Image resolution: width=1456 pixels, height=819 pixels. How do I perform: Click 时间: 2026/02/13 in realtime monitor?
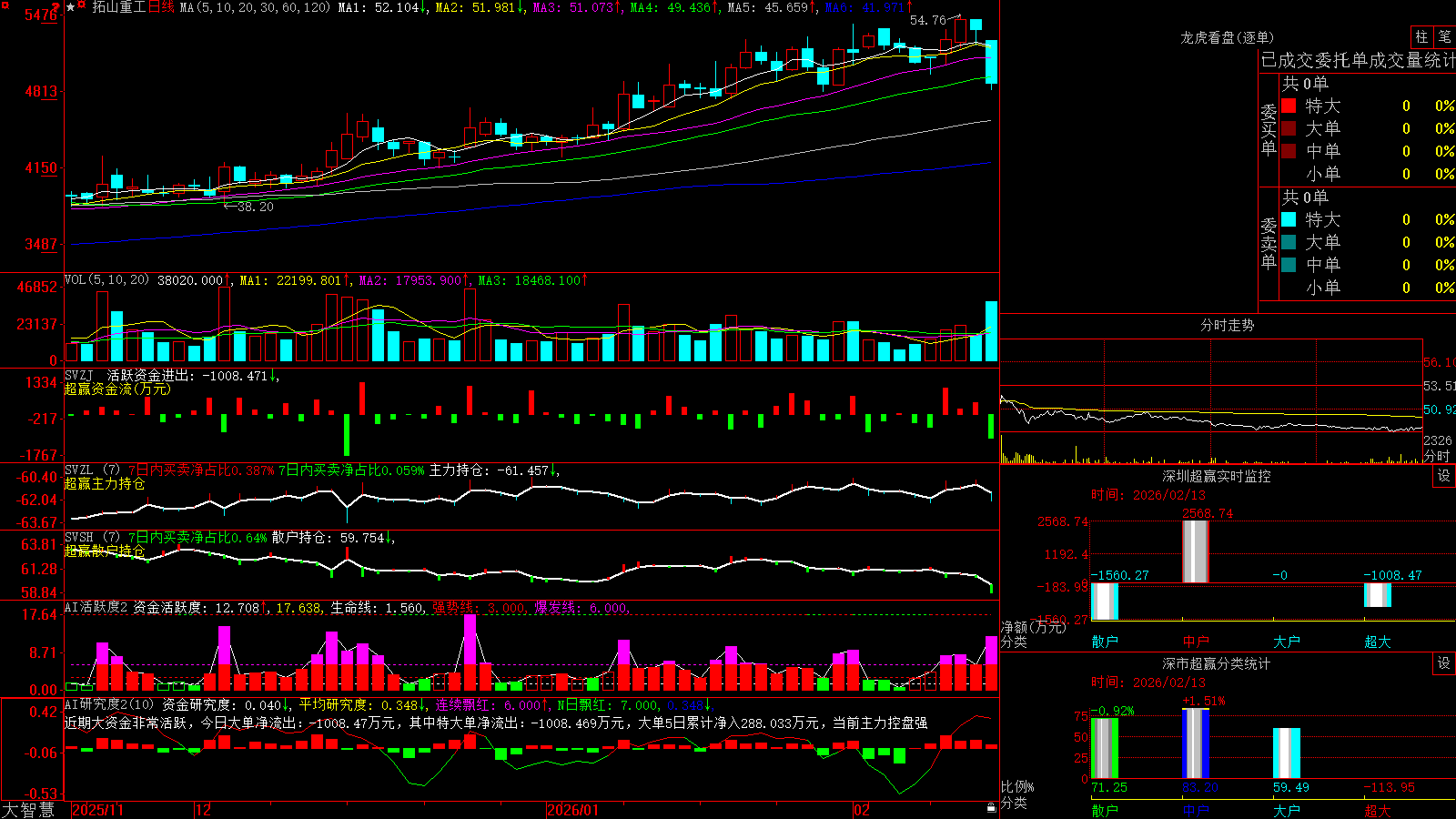[1148, 495]
